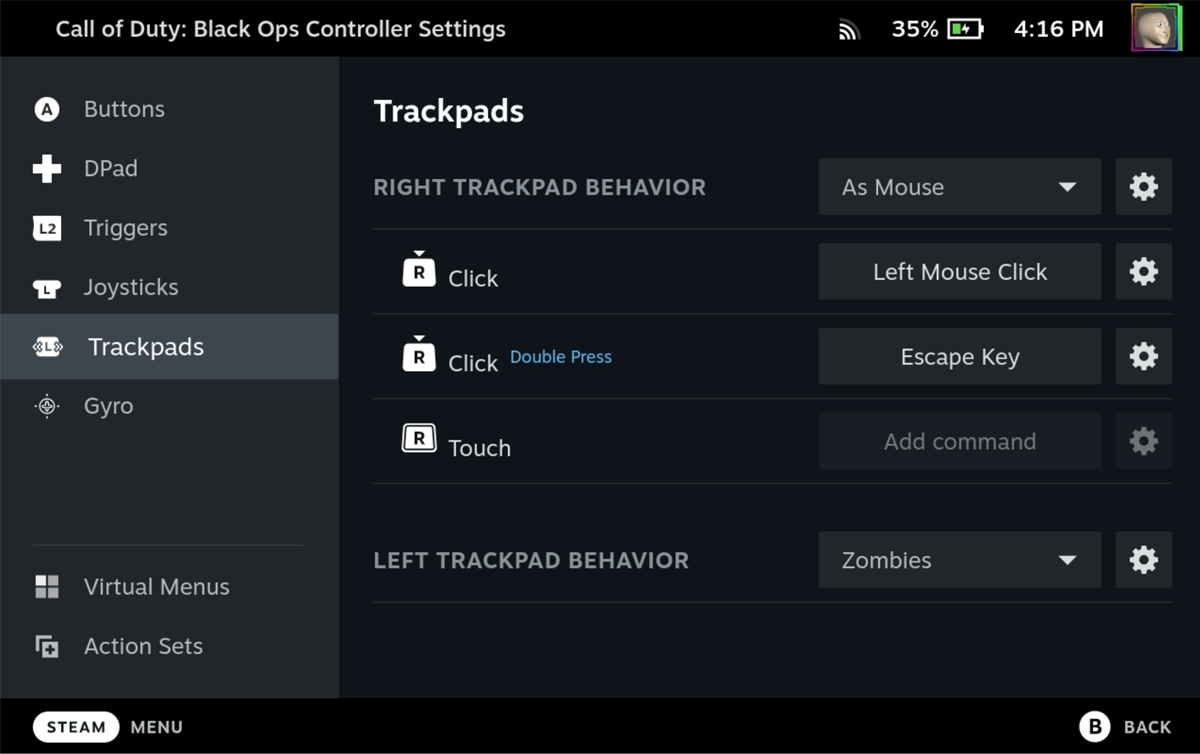
Task: Open gear settings for Escape Key binding
Action: point(1143,357)
